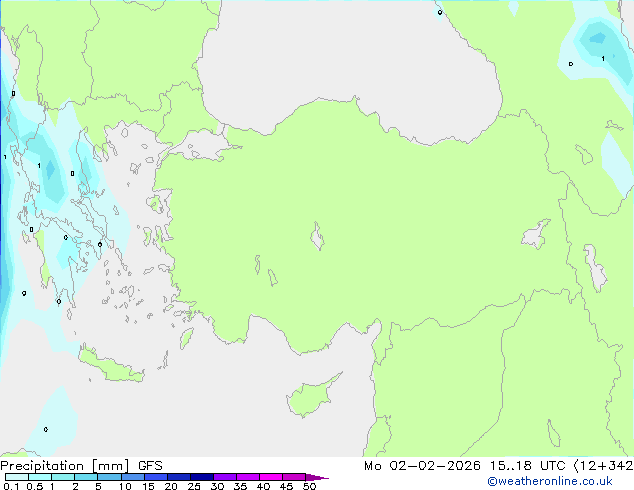
Task: Click the island of Cyprus on map
Action: [309, 398]
